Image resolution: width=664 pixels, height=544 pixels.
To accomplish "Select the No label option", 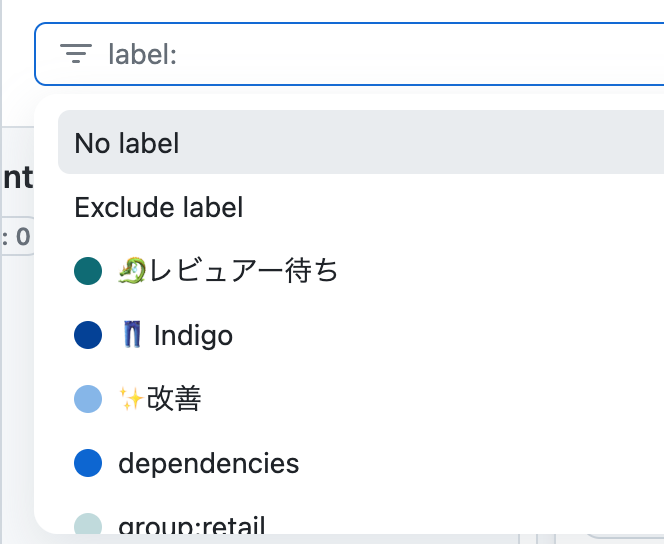I will tap(127, 143).
